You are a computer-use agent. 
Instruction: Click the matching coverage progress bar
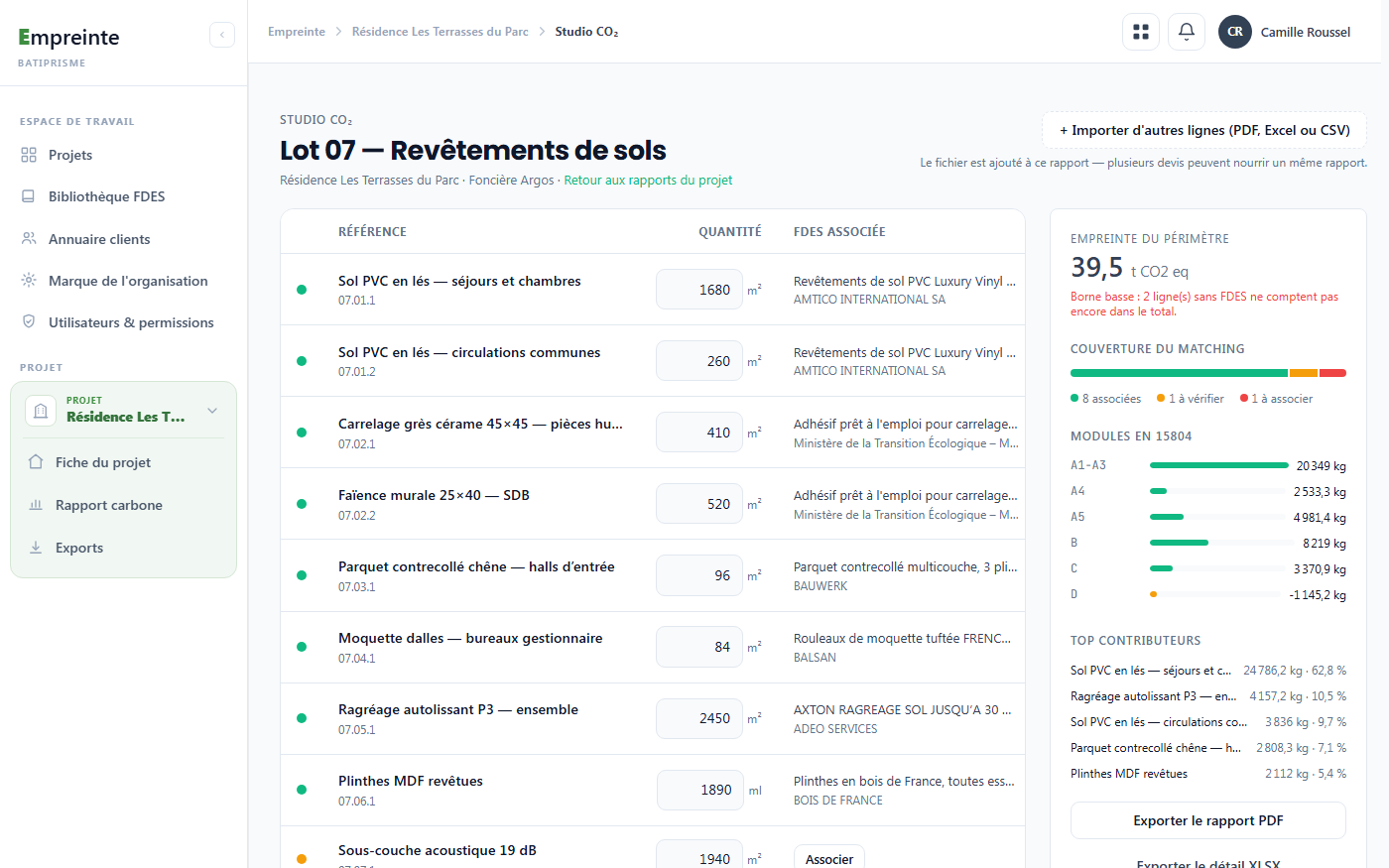tap(1208, 373)
